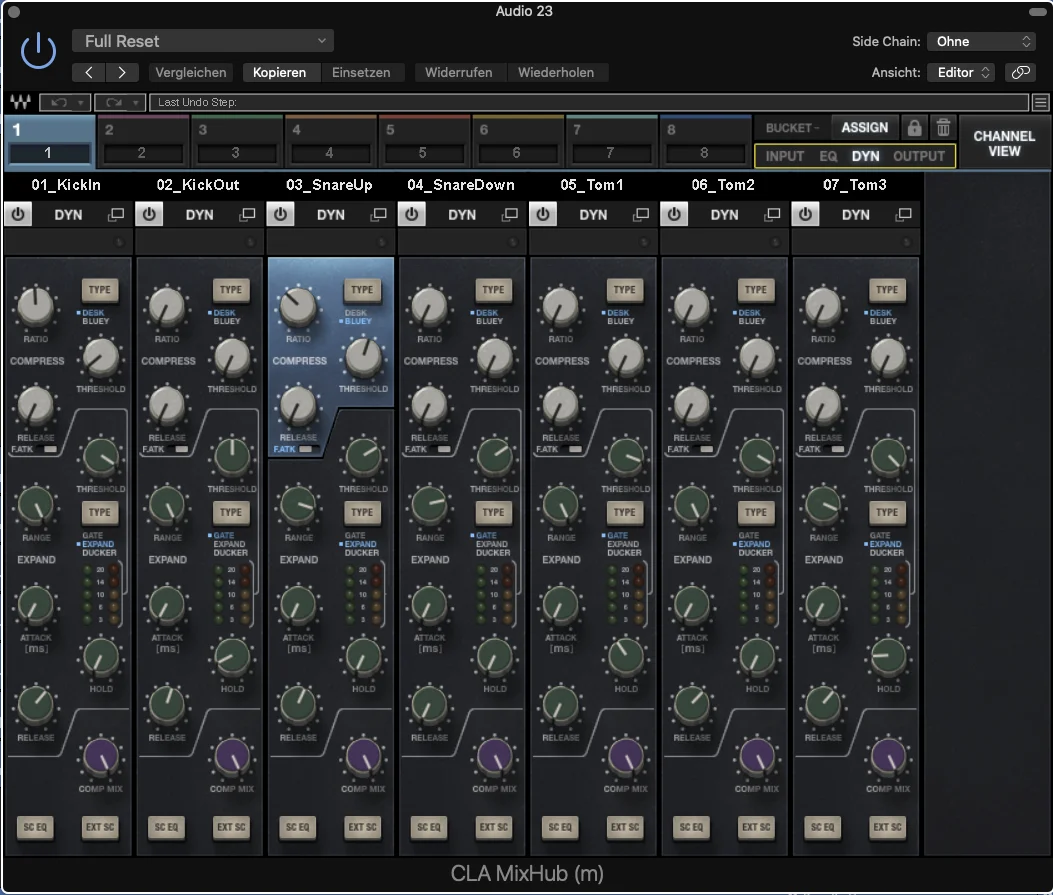This screenshot has height=895, width=1053.
Task: Go to next preset with right arrow
Action: tap(122, 73)
